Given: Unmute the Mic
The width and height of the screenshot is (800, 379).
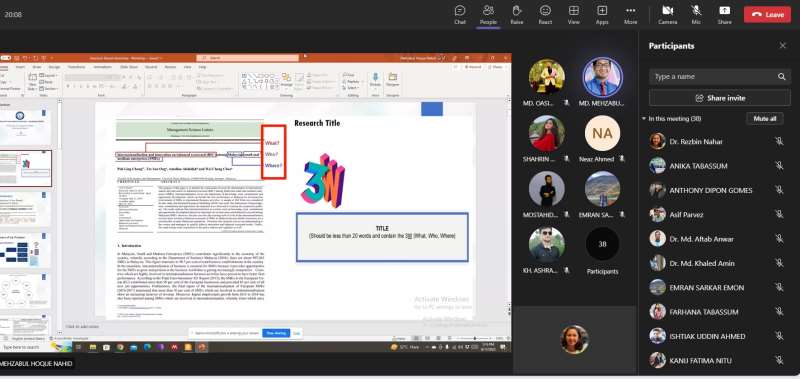Looking at the screenshot, I should (696, 14).
